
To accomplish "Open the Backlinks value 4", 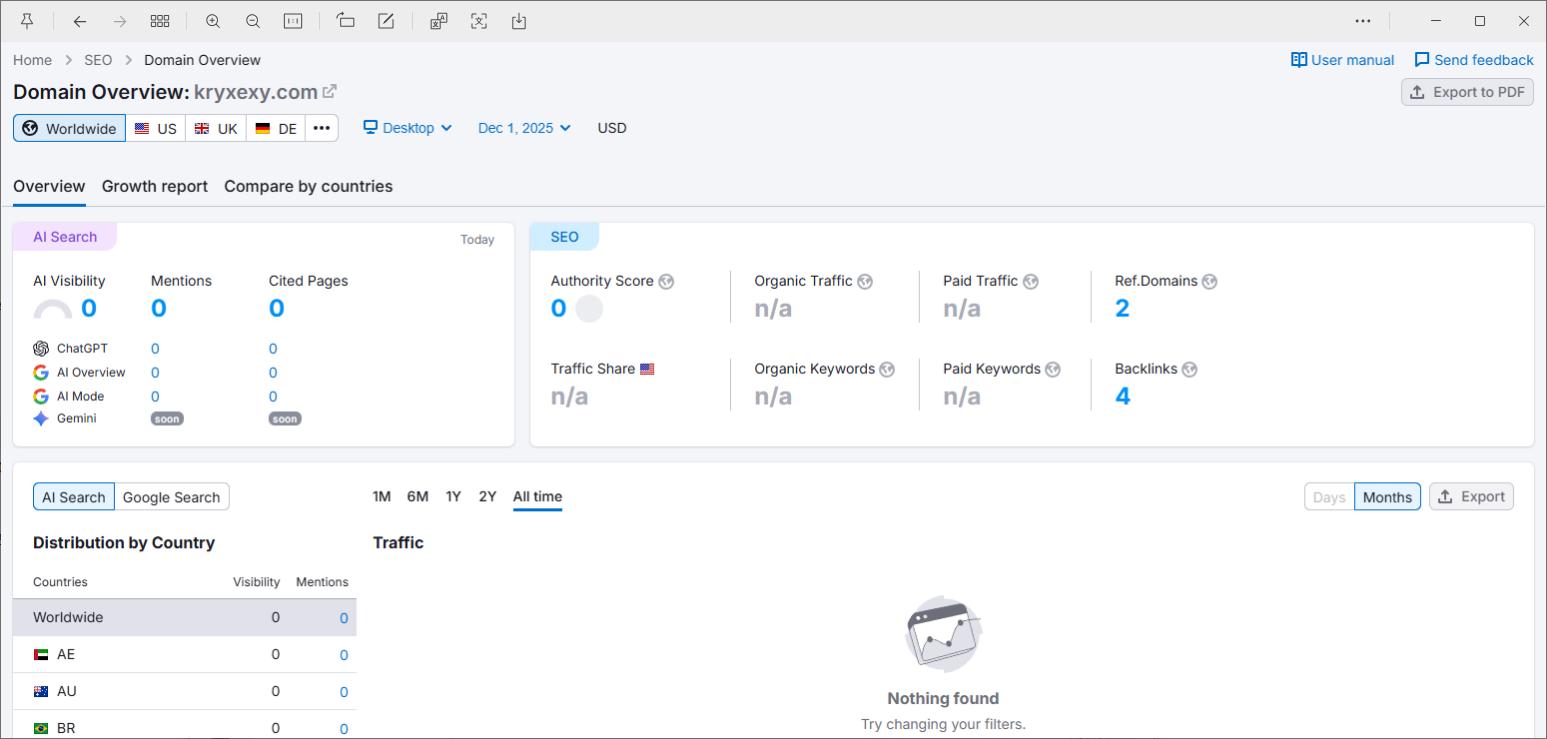I will pos(1122,396).
